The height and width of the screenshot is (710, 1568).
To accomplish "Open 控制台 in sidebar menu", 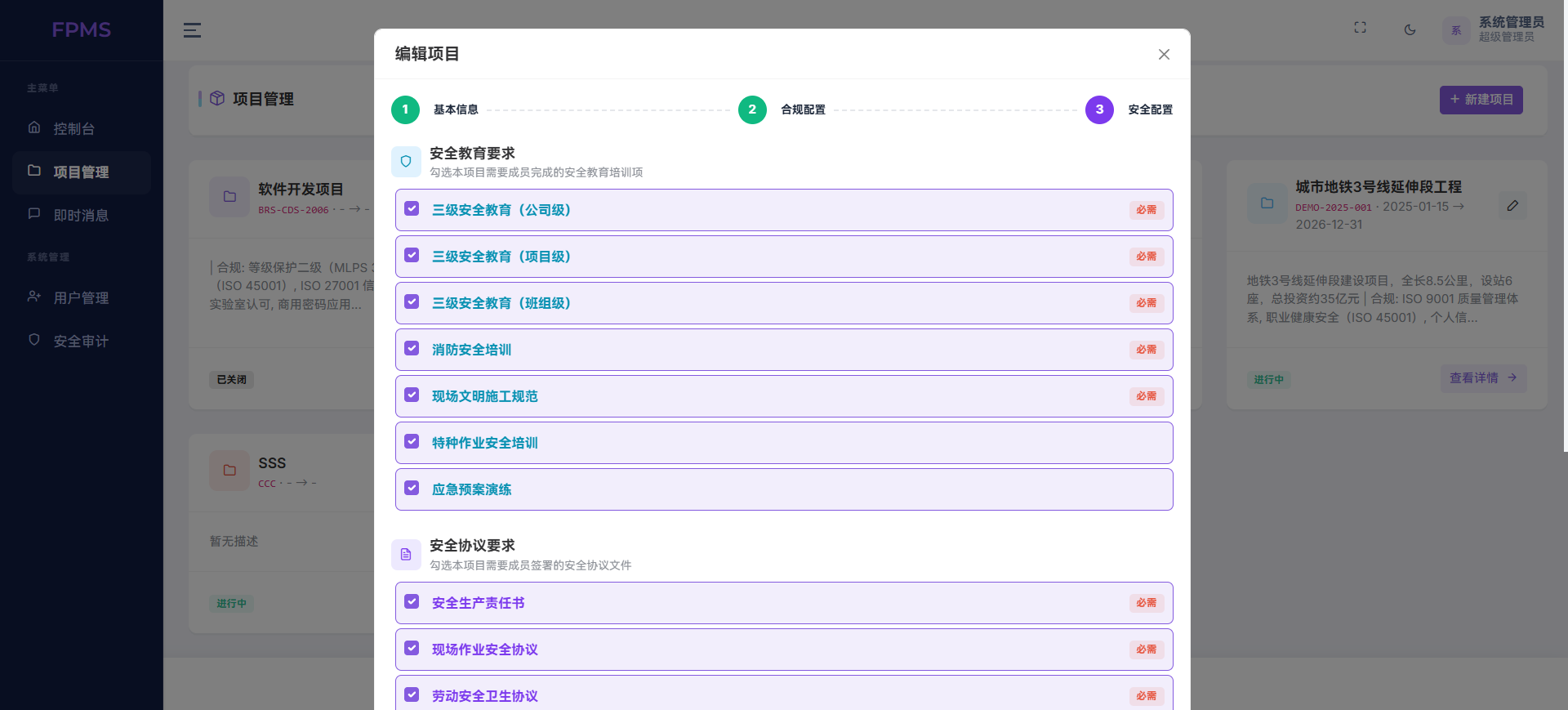I will [74, 128].
